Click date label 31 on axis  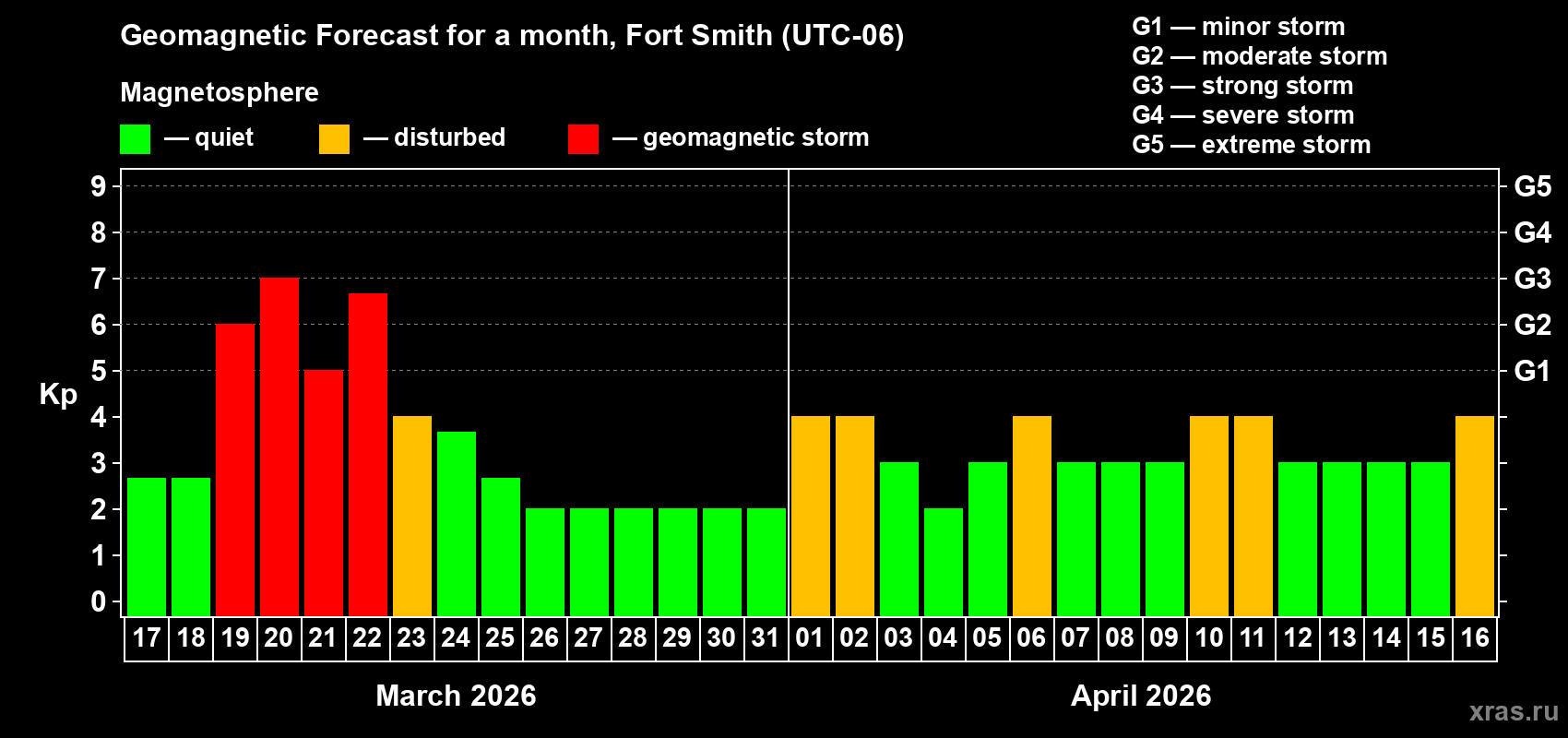pos(766,638)
